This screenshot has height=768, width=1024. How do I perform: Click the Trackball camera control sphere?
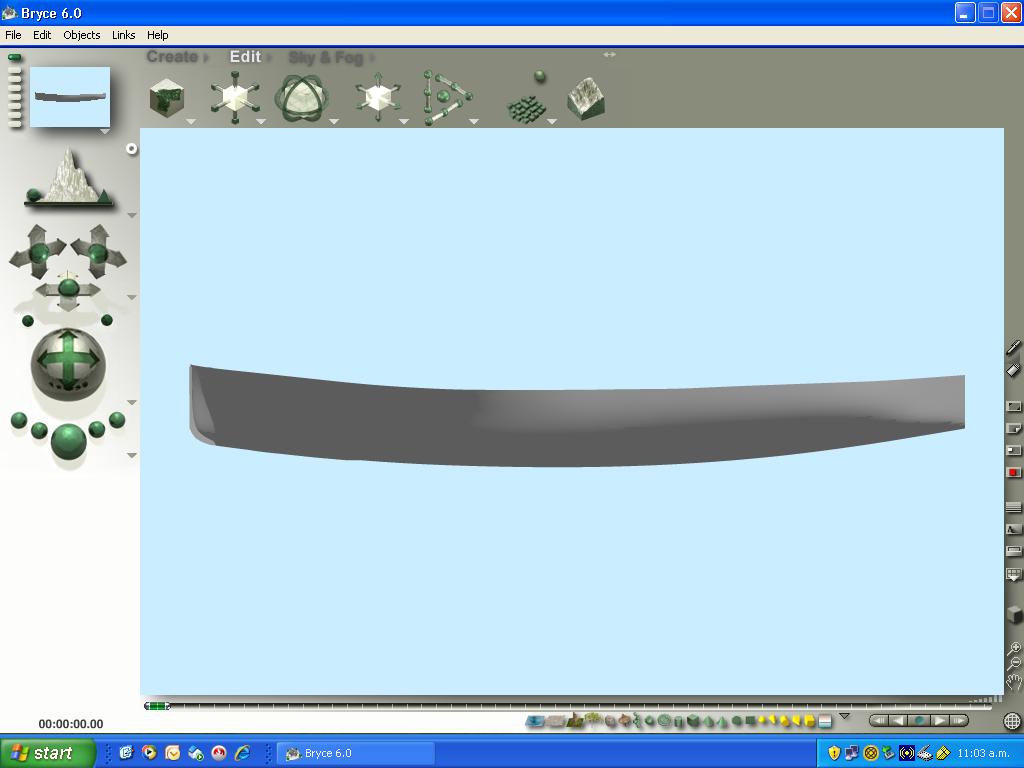click(68, 361)
